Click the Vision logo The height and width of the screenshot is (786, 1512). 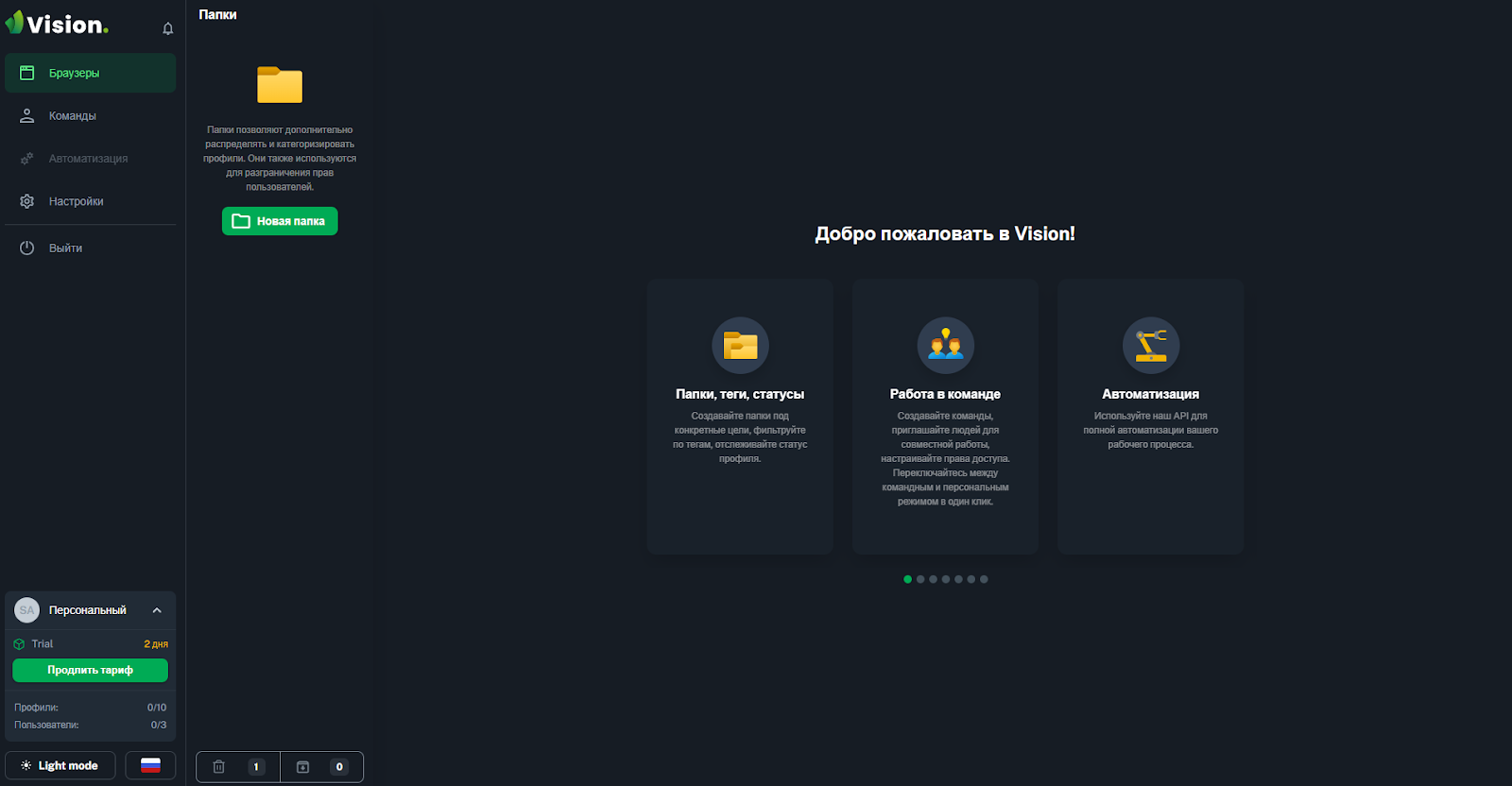tap(58, 25)
